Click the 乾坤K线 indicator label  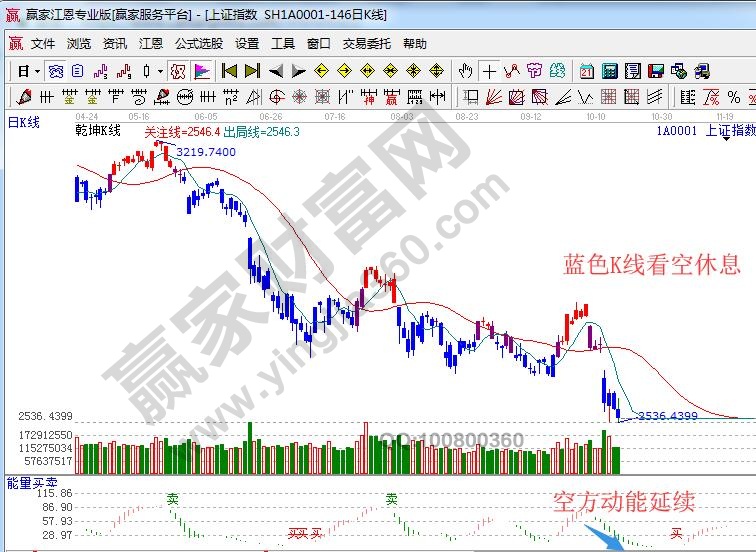coord(98,131)
